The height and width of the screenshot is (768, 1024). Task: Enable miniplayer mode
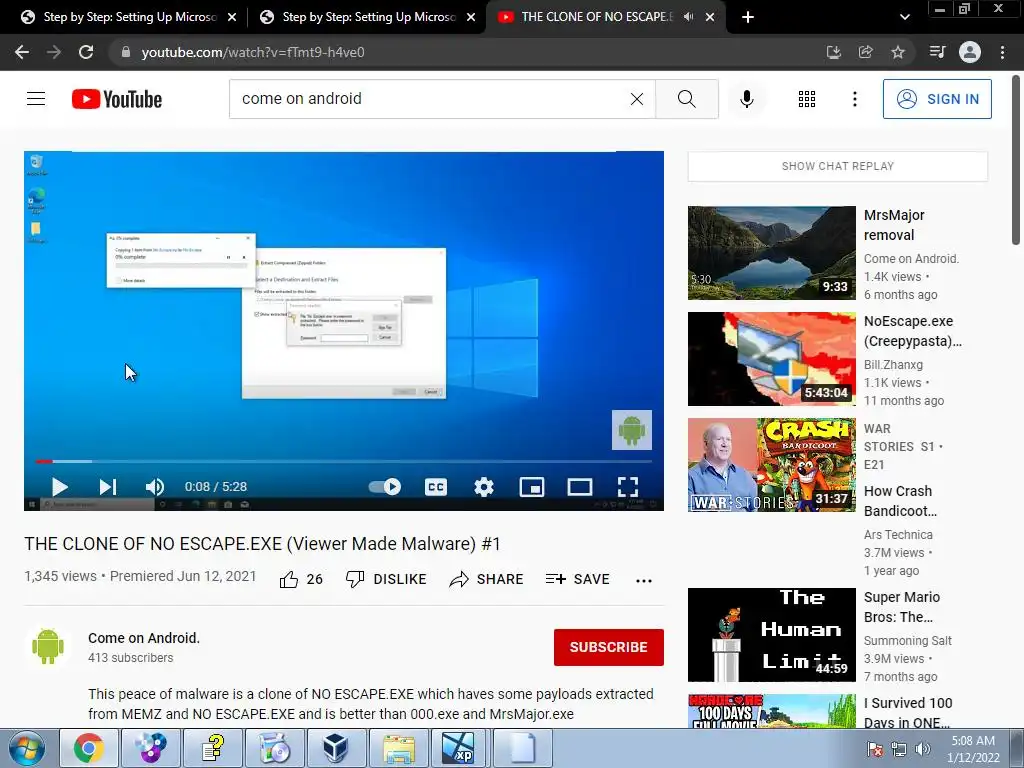(532, 487)
